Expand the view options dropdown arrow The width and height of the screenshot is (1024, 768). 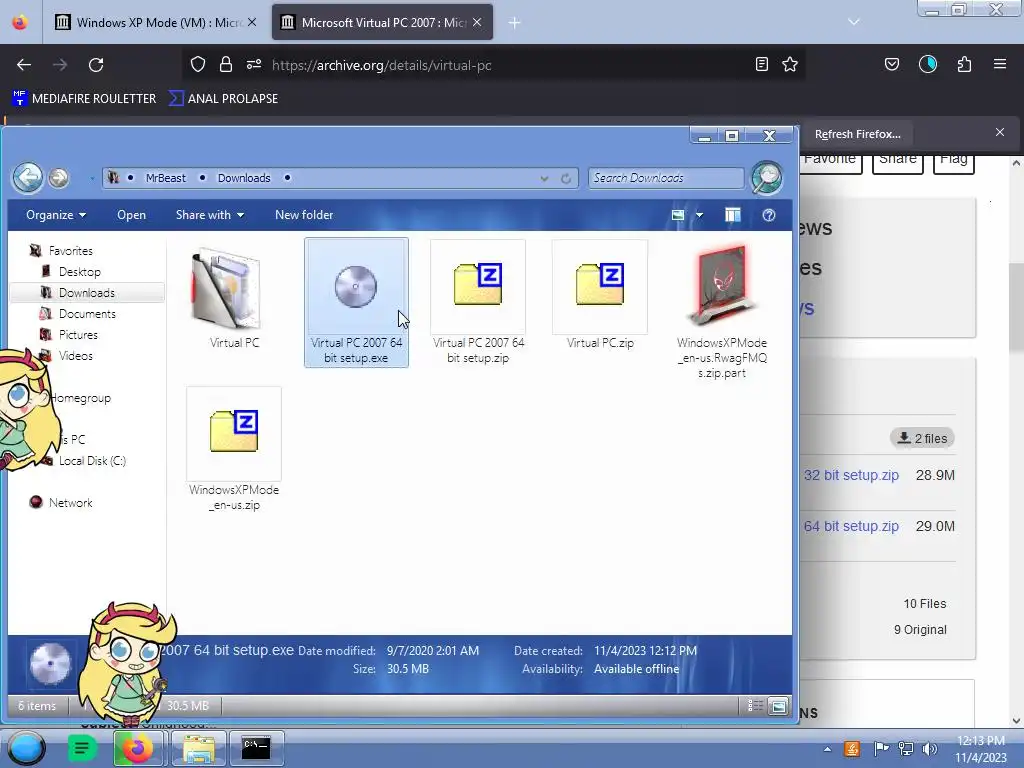coord(699,215)
